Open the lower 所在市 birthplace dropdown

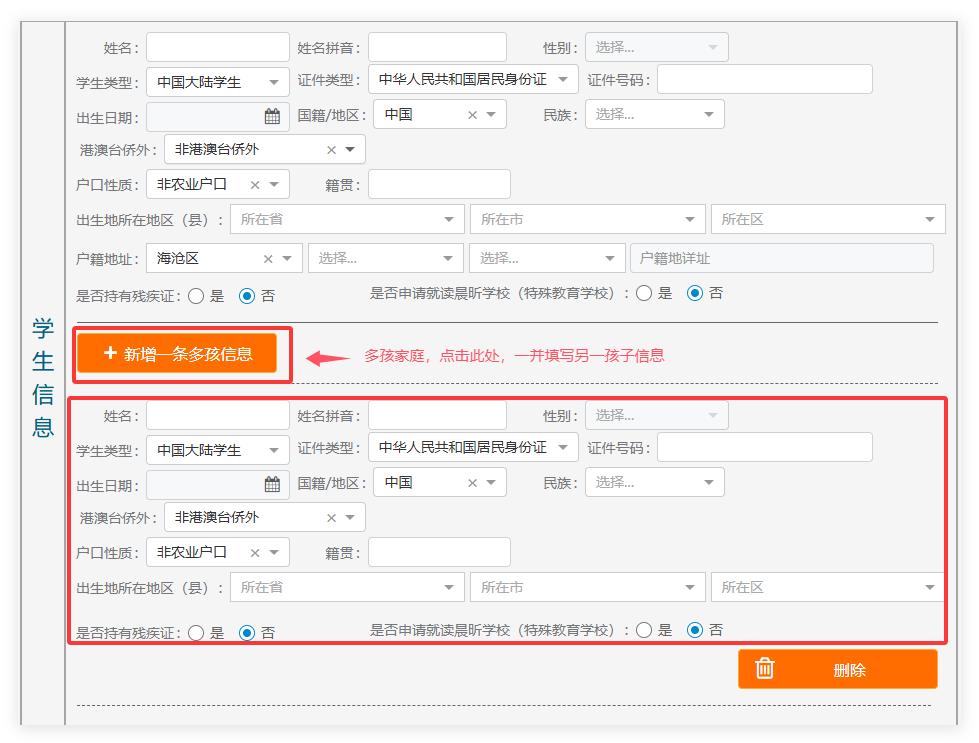coord(587,588)
